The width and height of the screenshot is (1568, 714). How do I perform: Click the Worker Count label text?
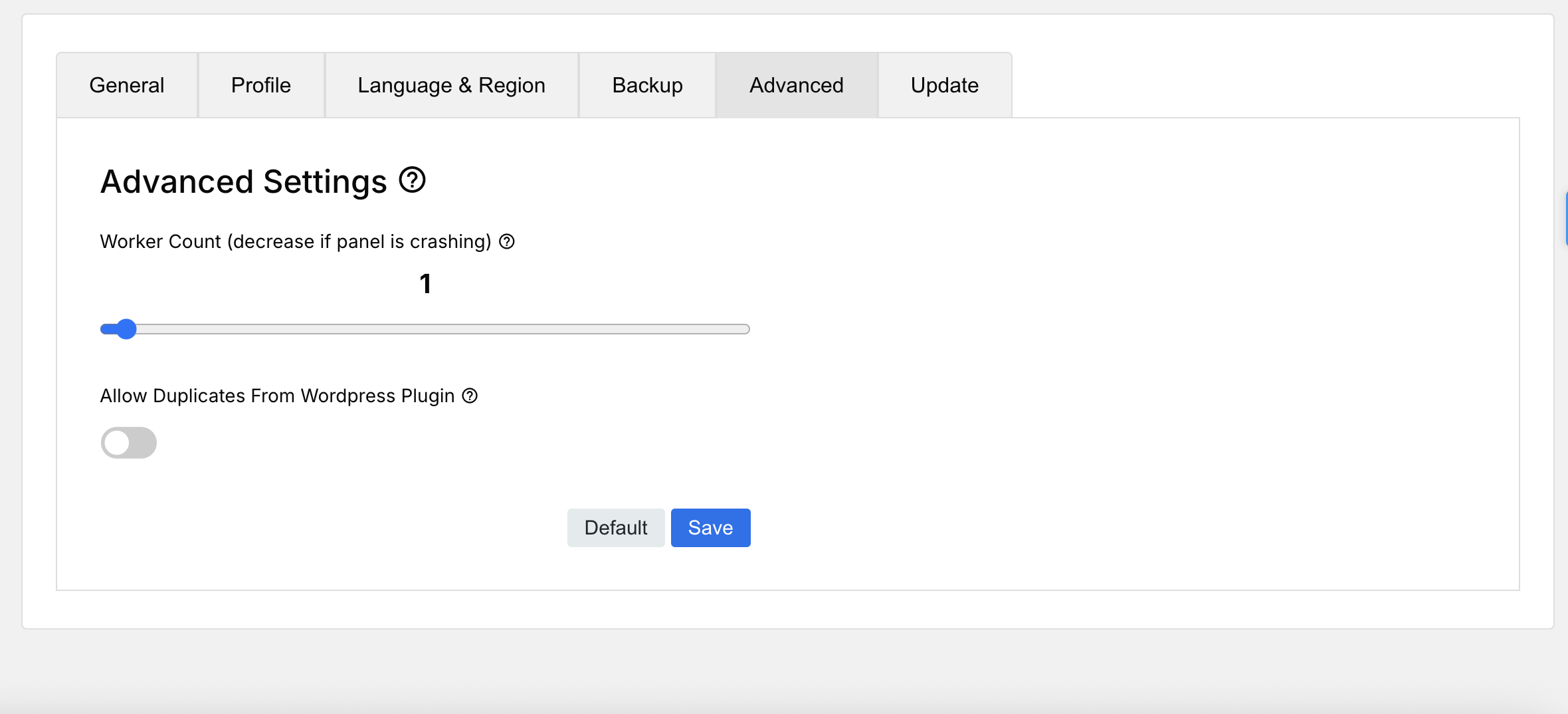296,241
